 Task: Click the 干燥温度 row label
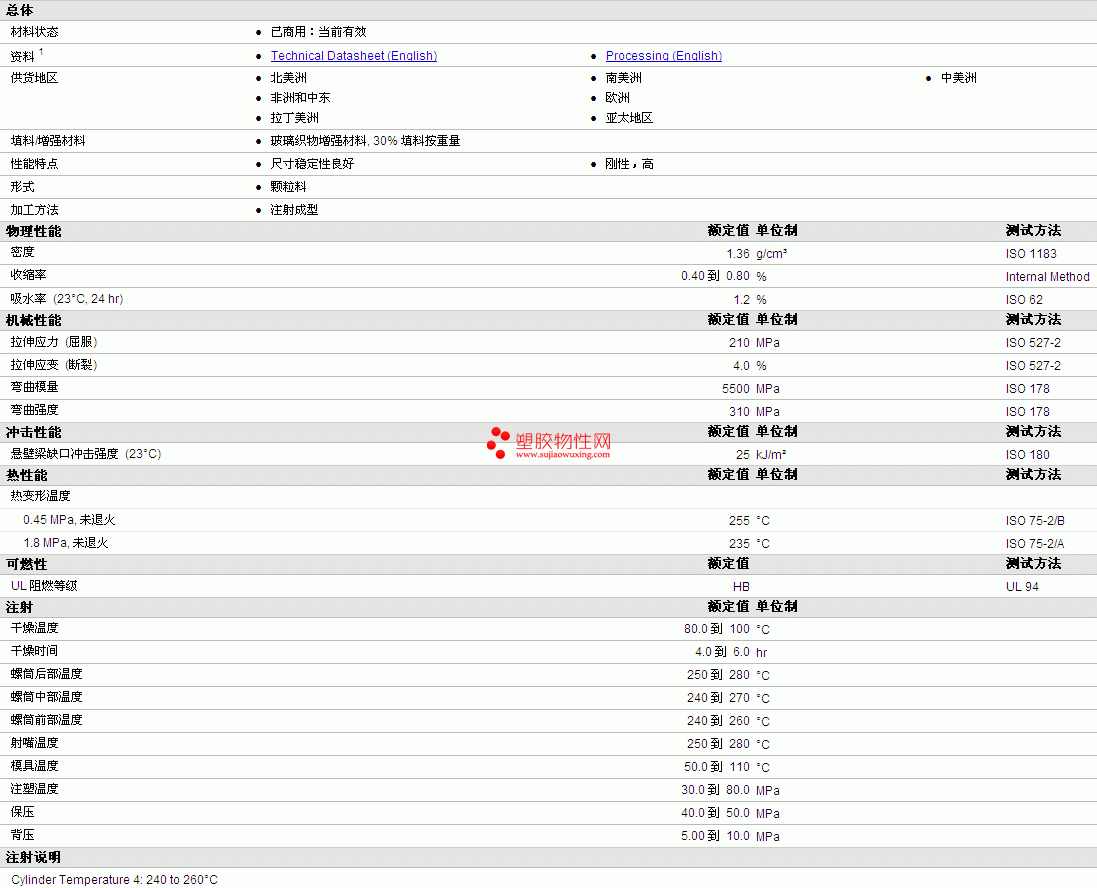tap(34, 628)
